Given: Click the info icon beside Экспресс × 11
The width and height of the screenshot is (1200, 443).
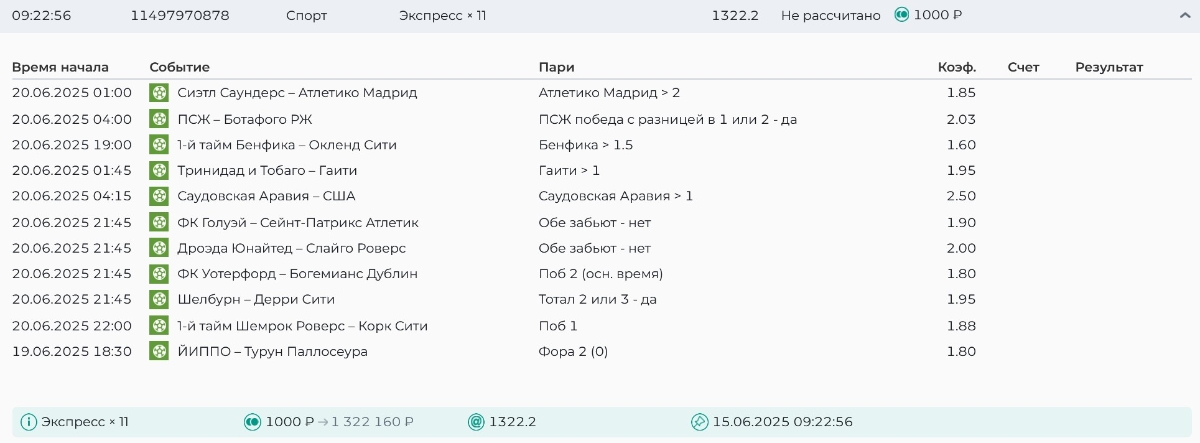Looking at the screenshot, I should coord(28,422).
